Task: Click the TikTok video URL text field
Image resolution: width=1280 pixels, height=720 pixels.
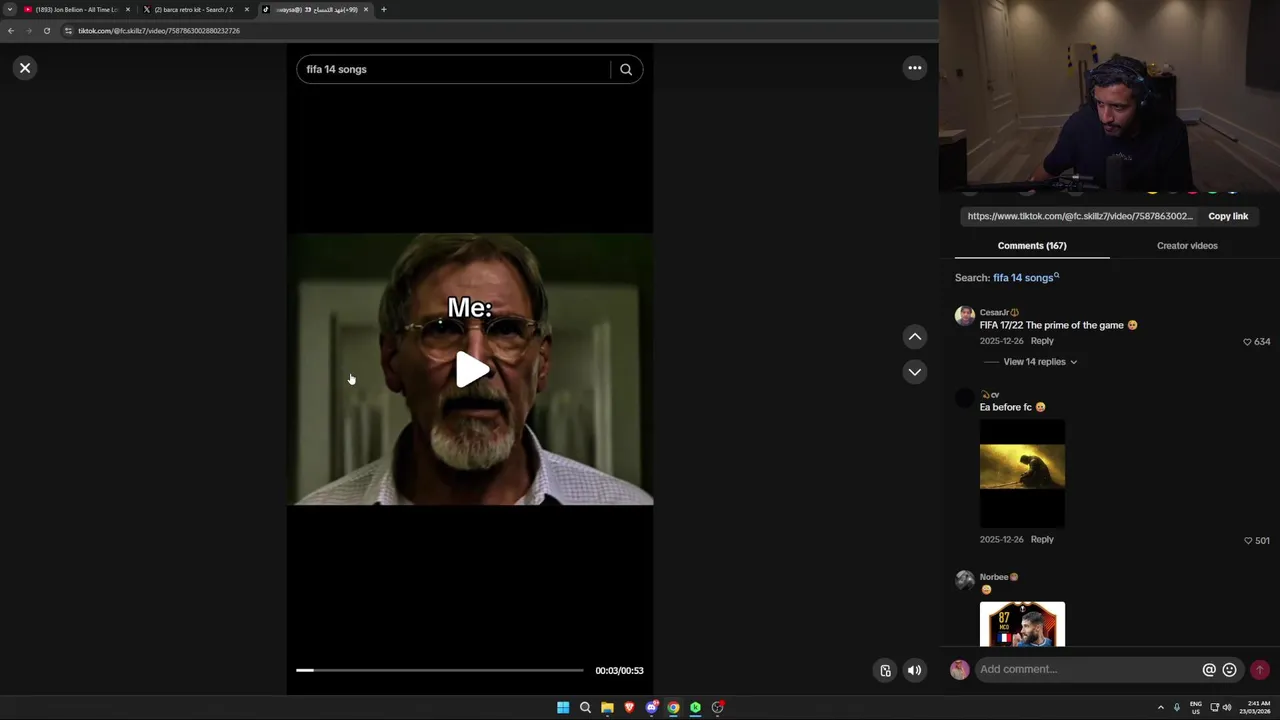Action: tap(1080, 216)
